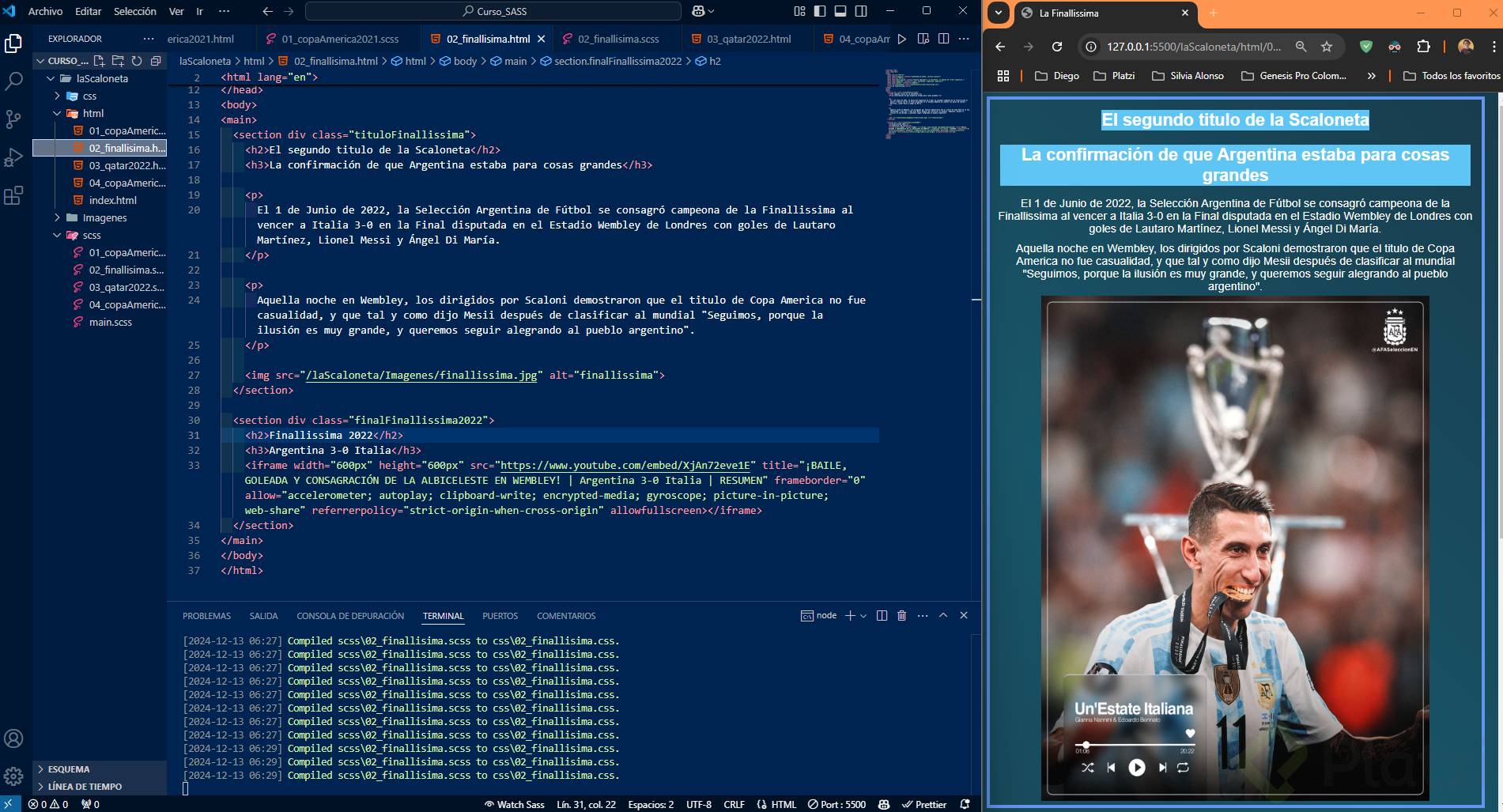
Task: Collapse the html folder in the Explorer
Action: click(x=57, y=113)
